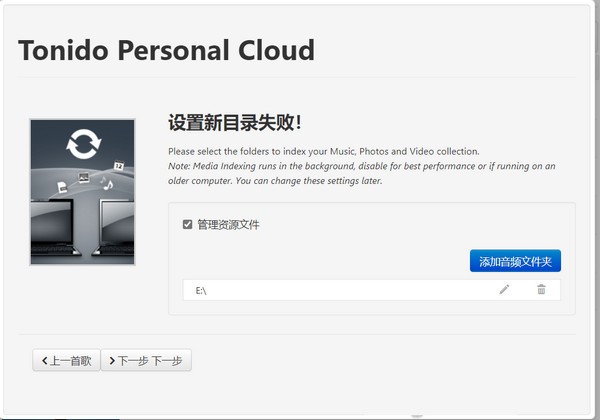Viewport: 600px width, 420px height.
Task: Go back with 上一首歌 button
Action: [67, 360]
